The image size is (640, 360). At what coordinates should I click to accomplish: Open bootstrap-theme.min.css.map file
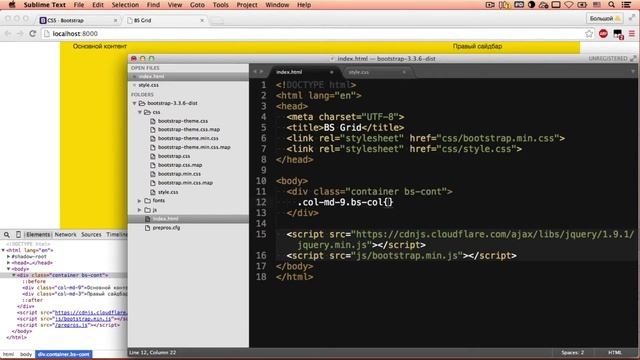194,147
